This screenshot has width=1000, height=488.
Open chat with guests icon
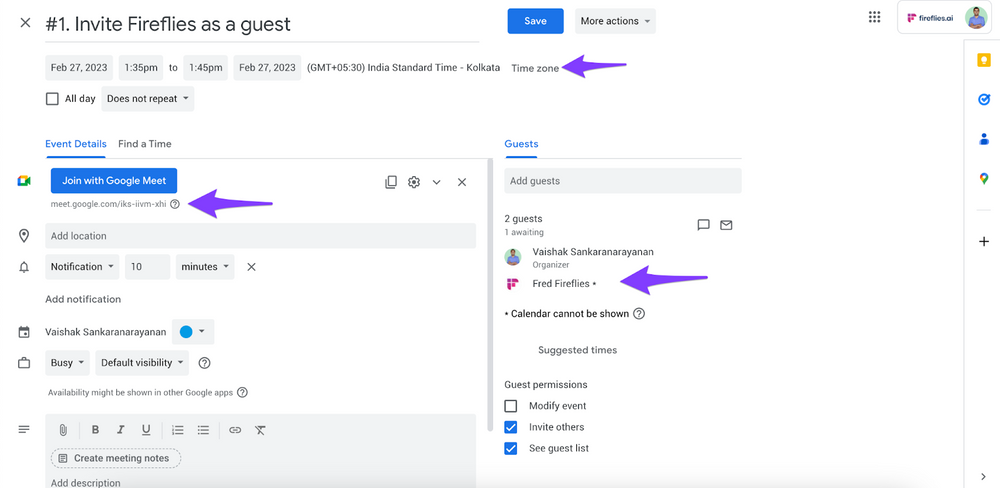[x=703, y=225]
